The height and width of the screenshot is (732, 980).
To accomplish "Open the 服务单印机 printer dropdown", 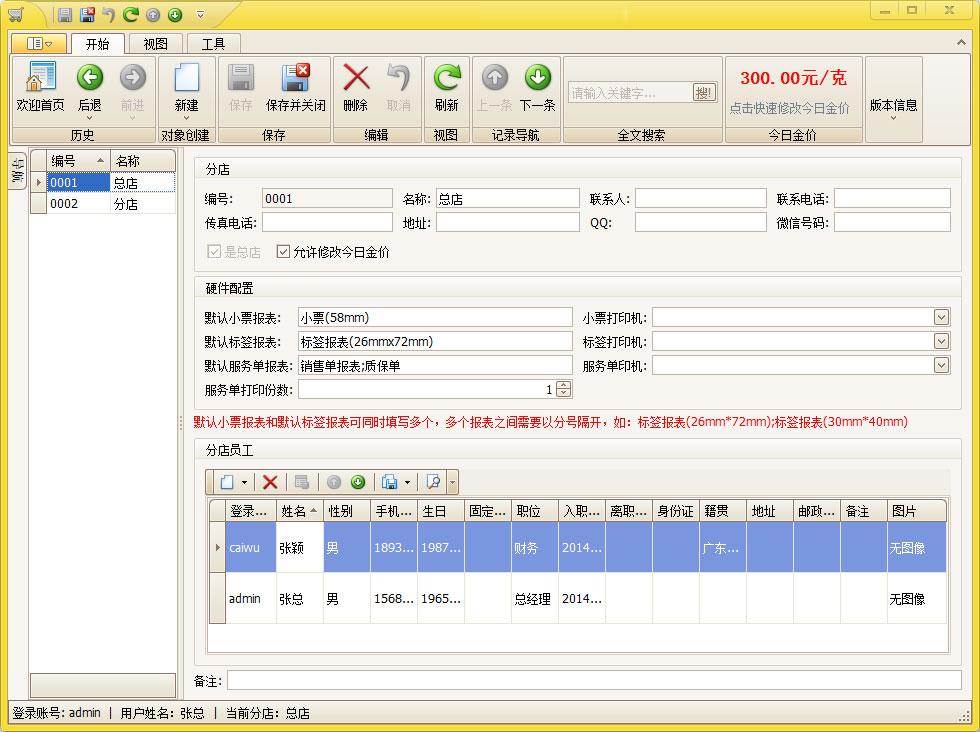I will [x=941, y=365].
